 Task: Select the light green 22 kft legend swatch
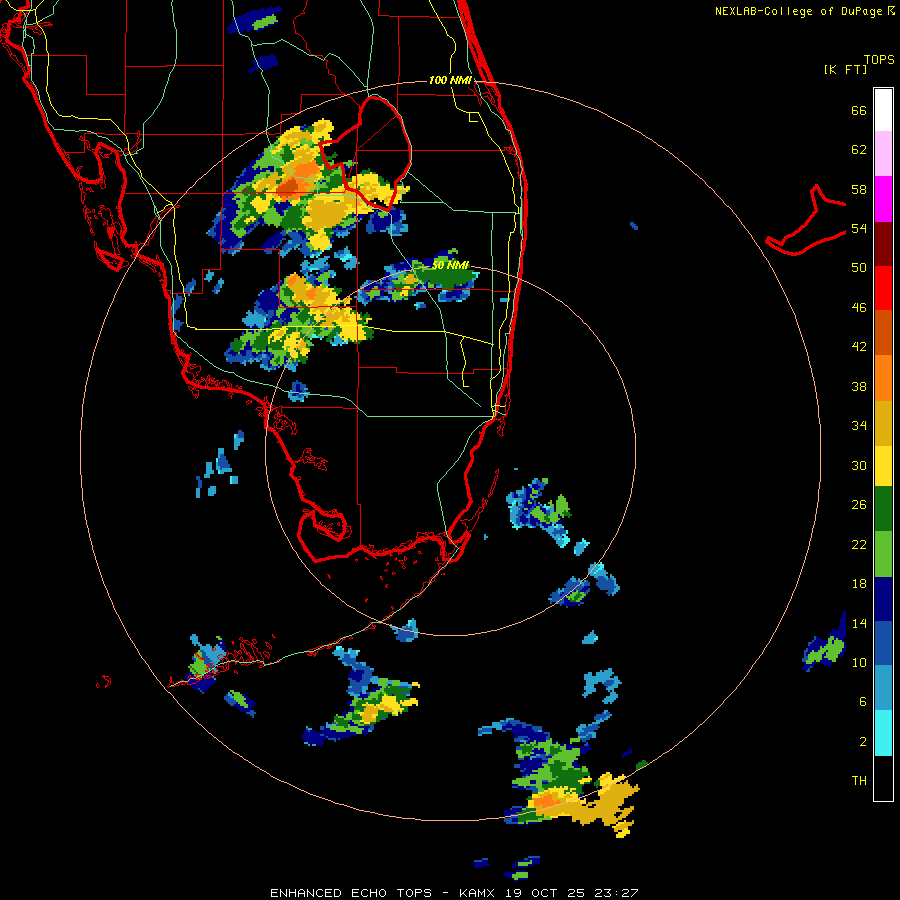pos(883,554)
